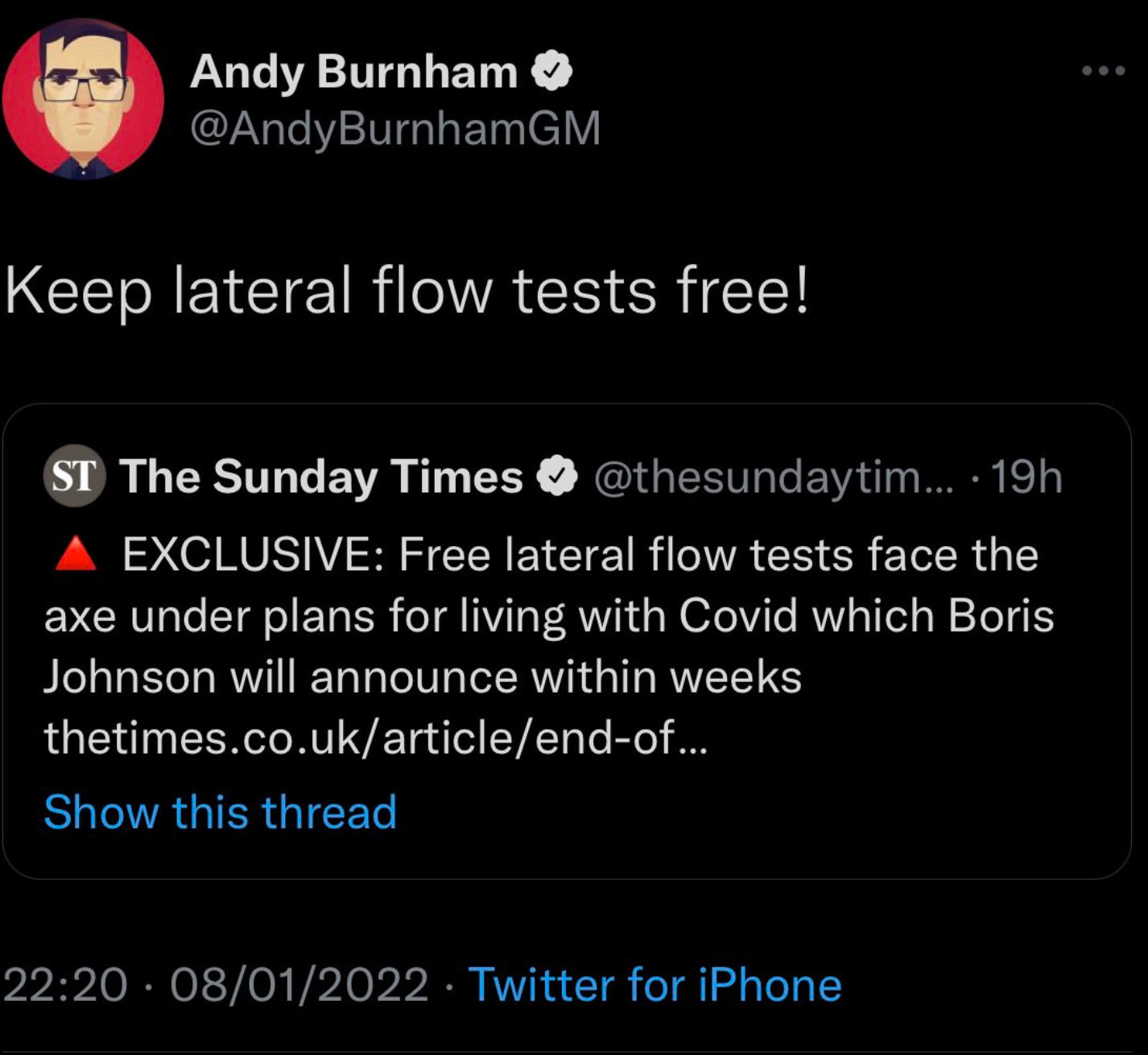The image size is (1148, 1055).
Task: Expand with Show this thread
Action: [221, 811]
